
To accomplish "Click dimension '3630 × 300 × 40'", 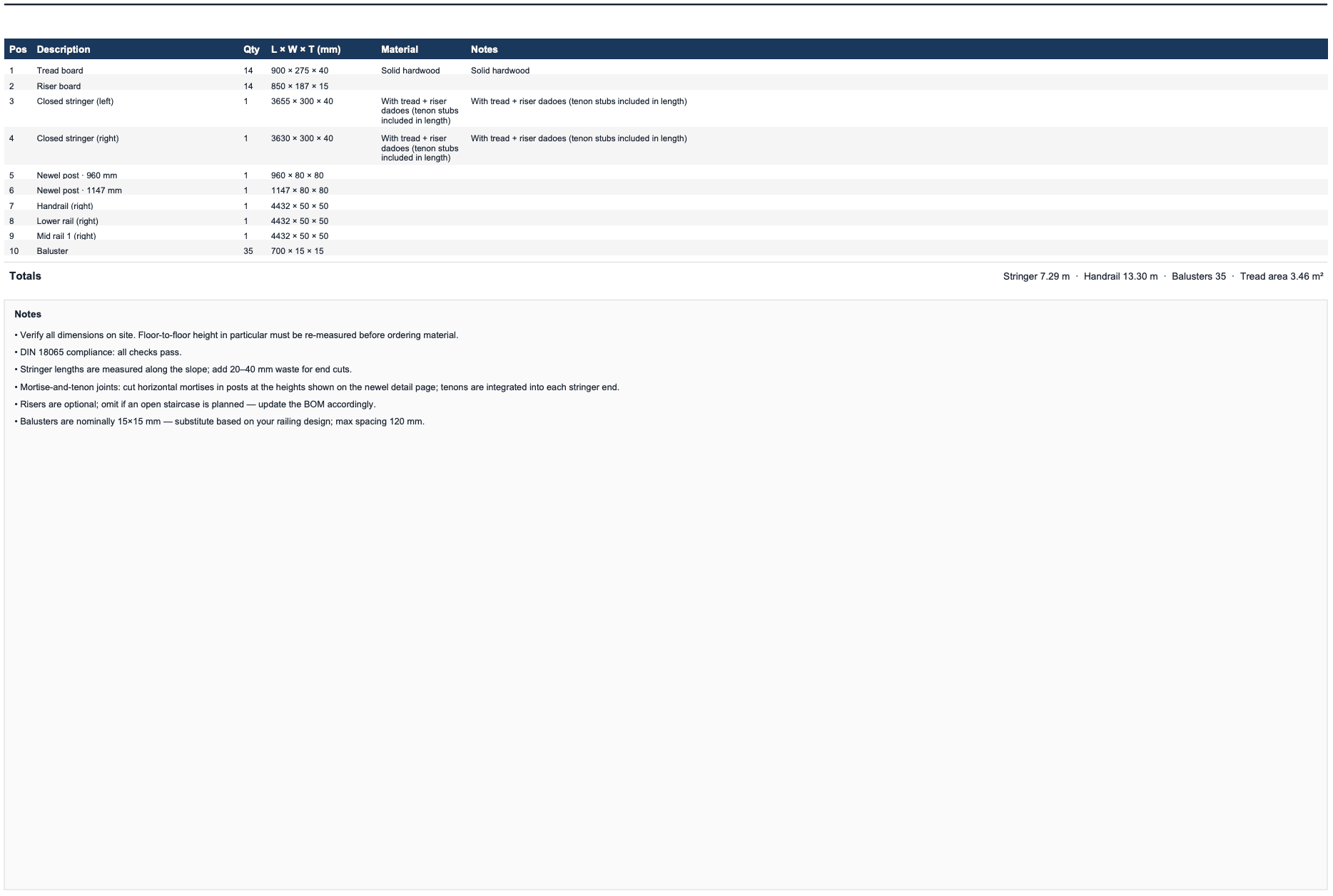I will tap(302, 138).
